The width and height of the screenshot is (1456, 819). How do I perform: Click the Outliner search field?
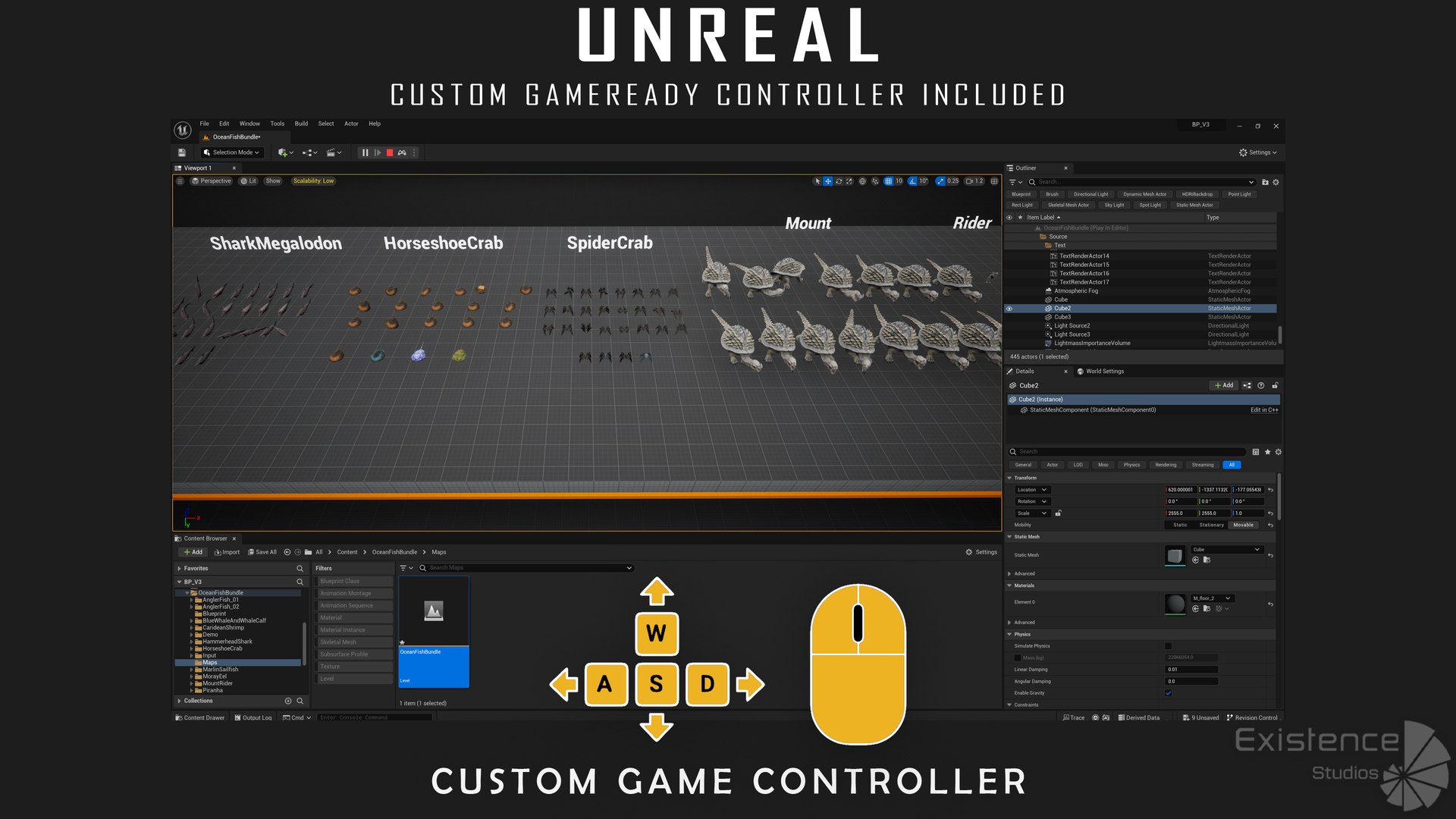tap(1141, 182)
